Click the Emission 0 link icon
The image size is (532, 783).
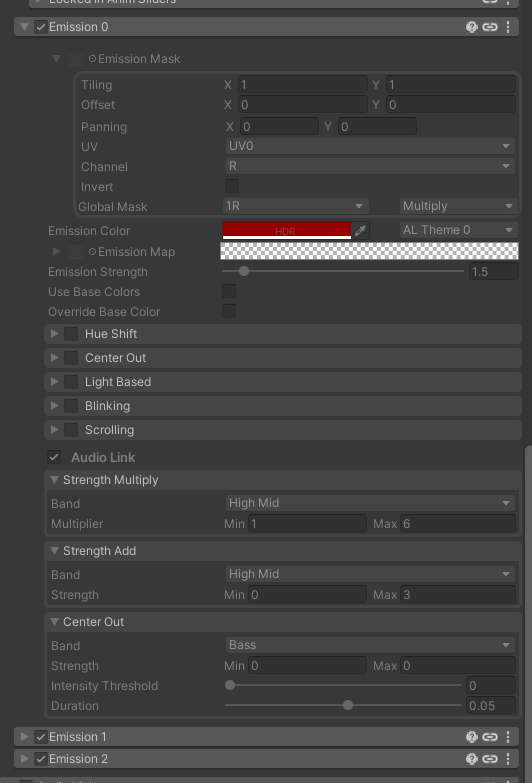pos(490,27)
